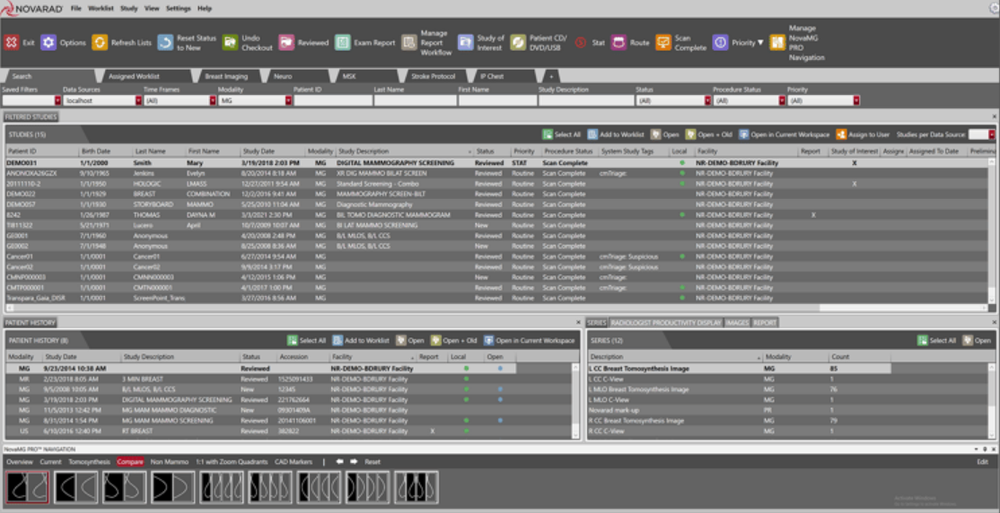
Task: Click Assign to User button
Action: tap(863, 135)
